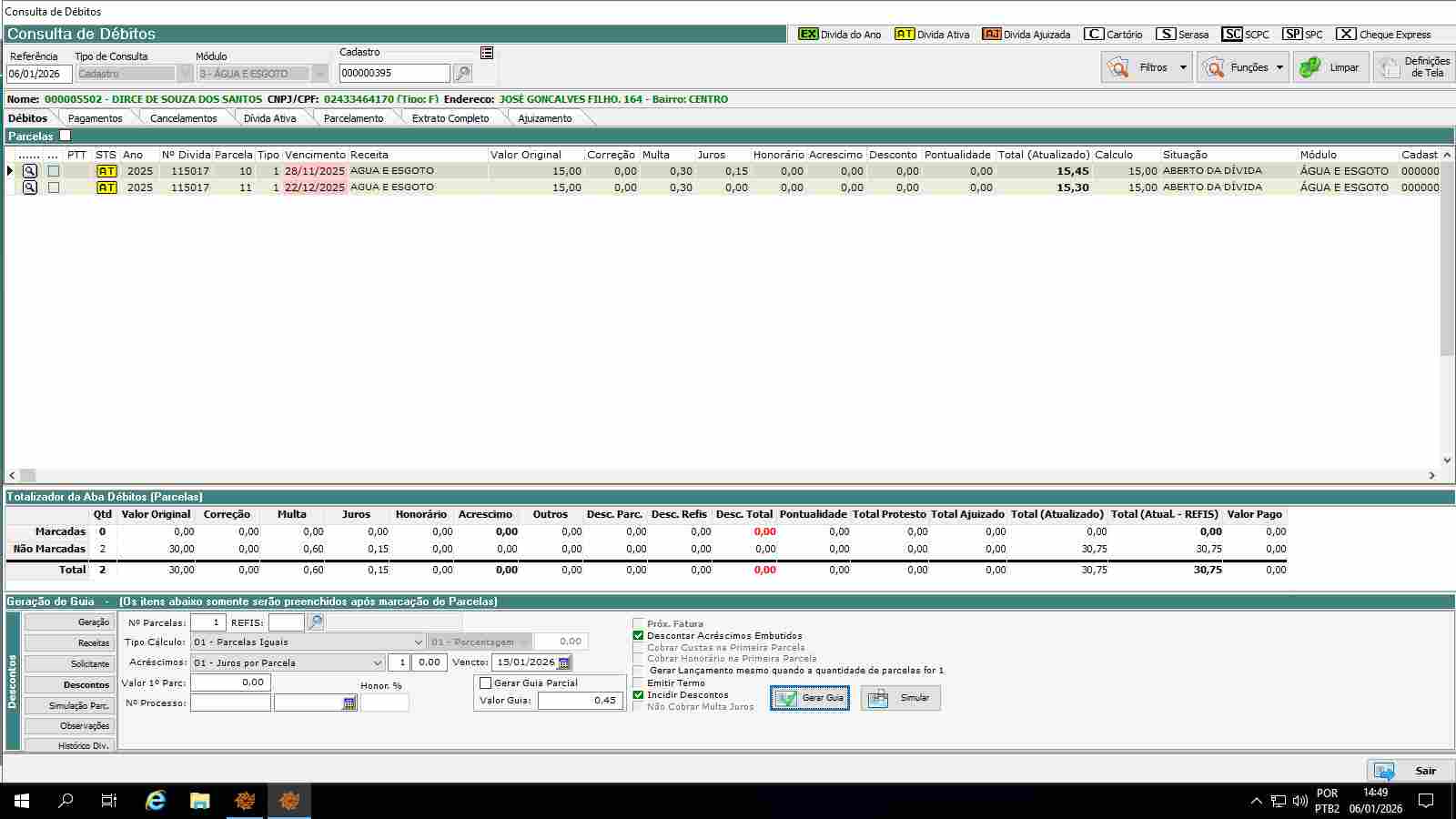Click the Simular button
This screenshot has height=819, width=1456.
[901, 698]
